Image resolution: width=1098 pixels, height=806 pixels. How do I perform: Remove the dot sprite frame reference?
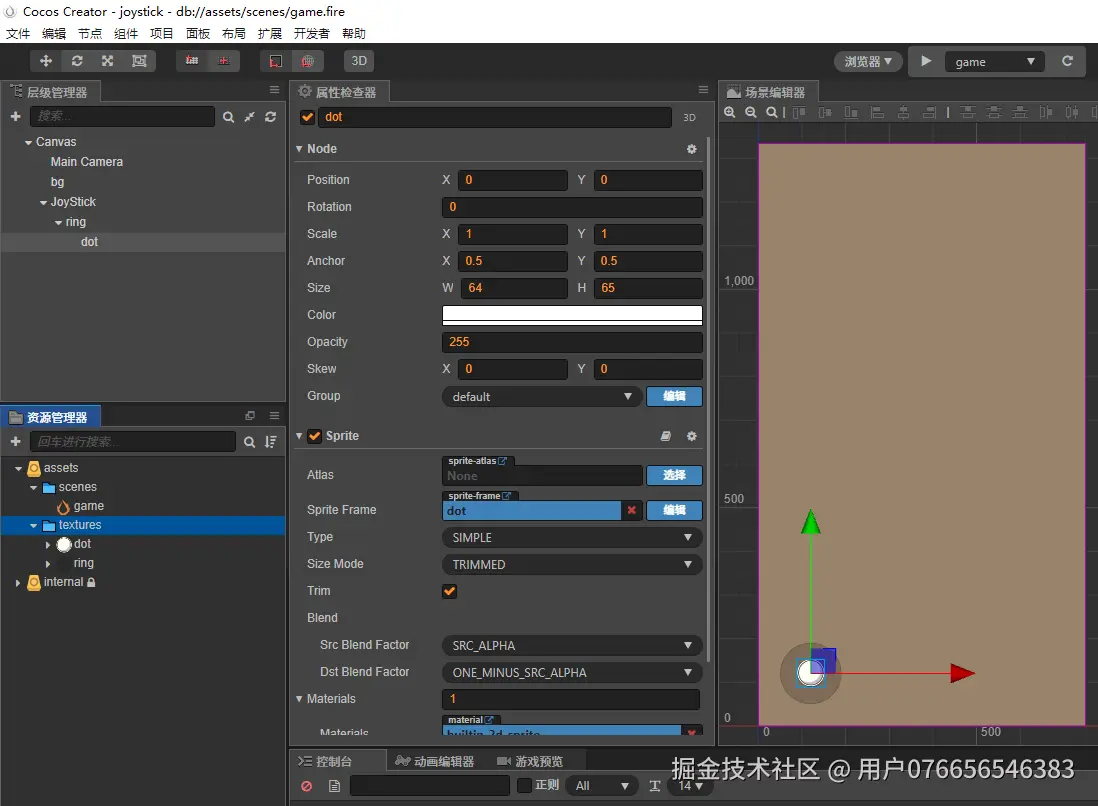pos(632,510)
